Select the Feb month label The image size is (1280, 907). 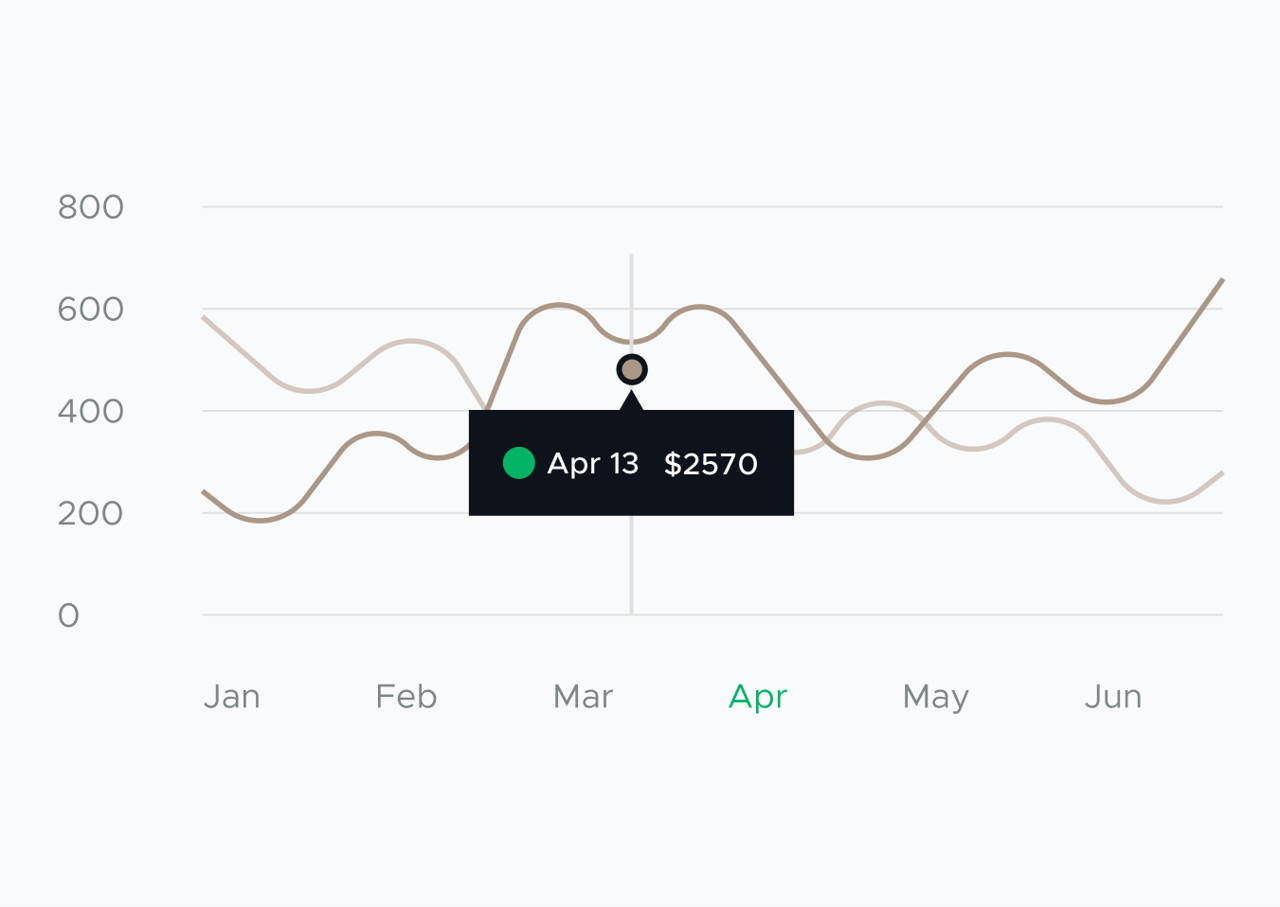(x=406, y=696)
